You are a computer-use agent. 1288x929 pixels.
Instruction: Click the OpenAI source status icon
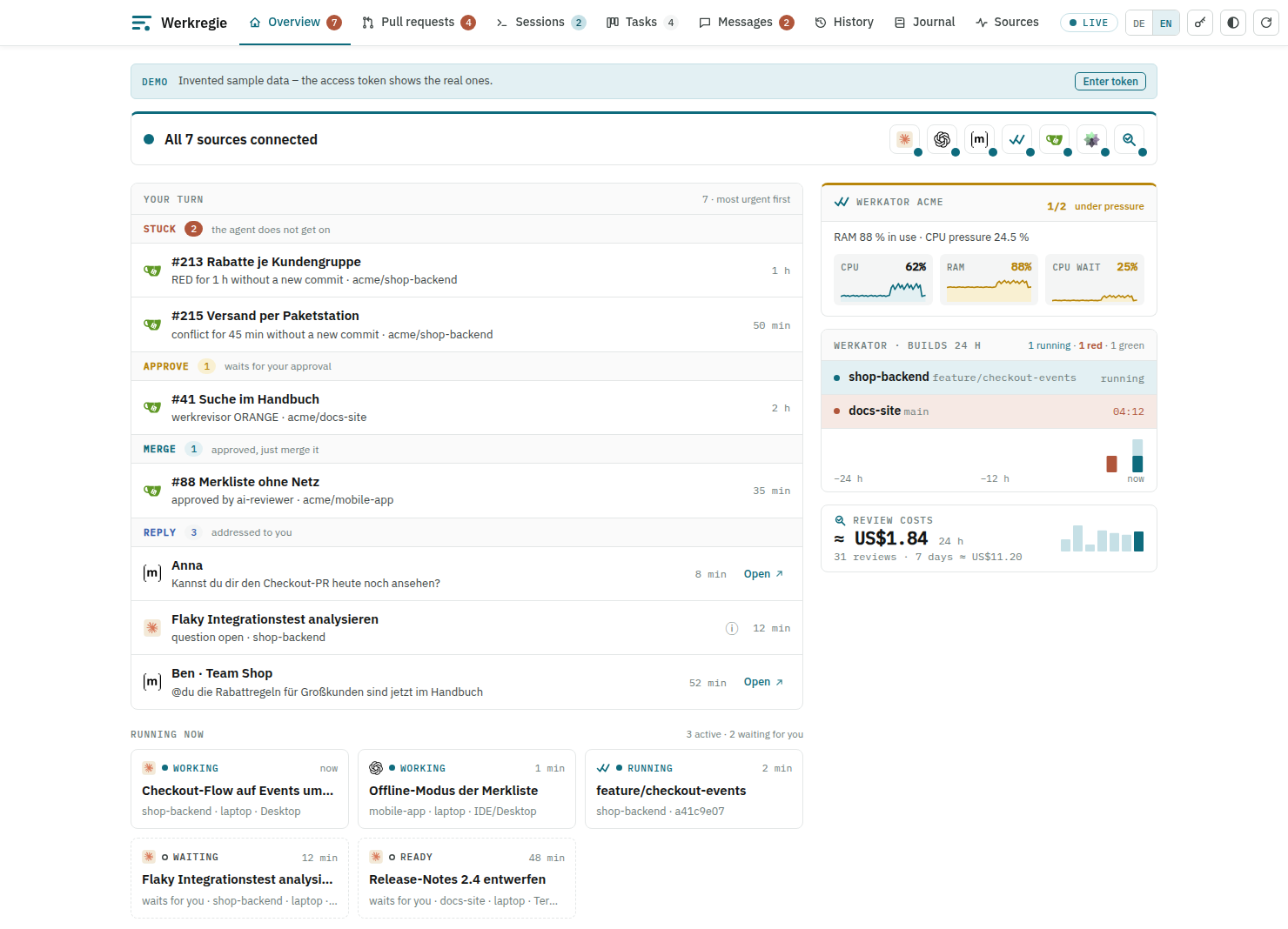(x=943, y=139)
